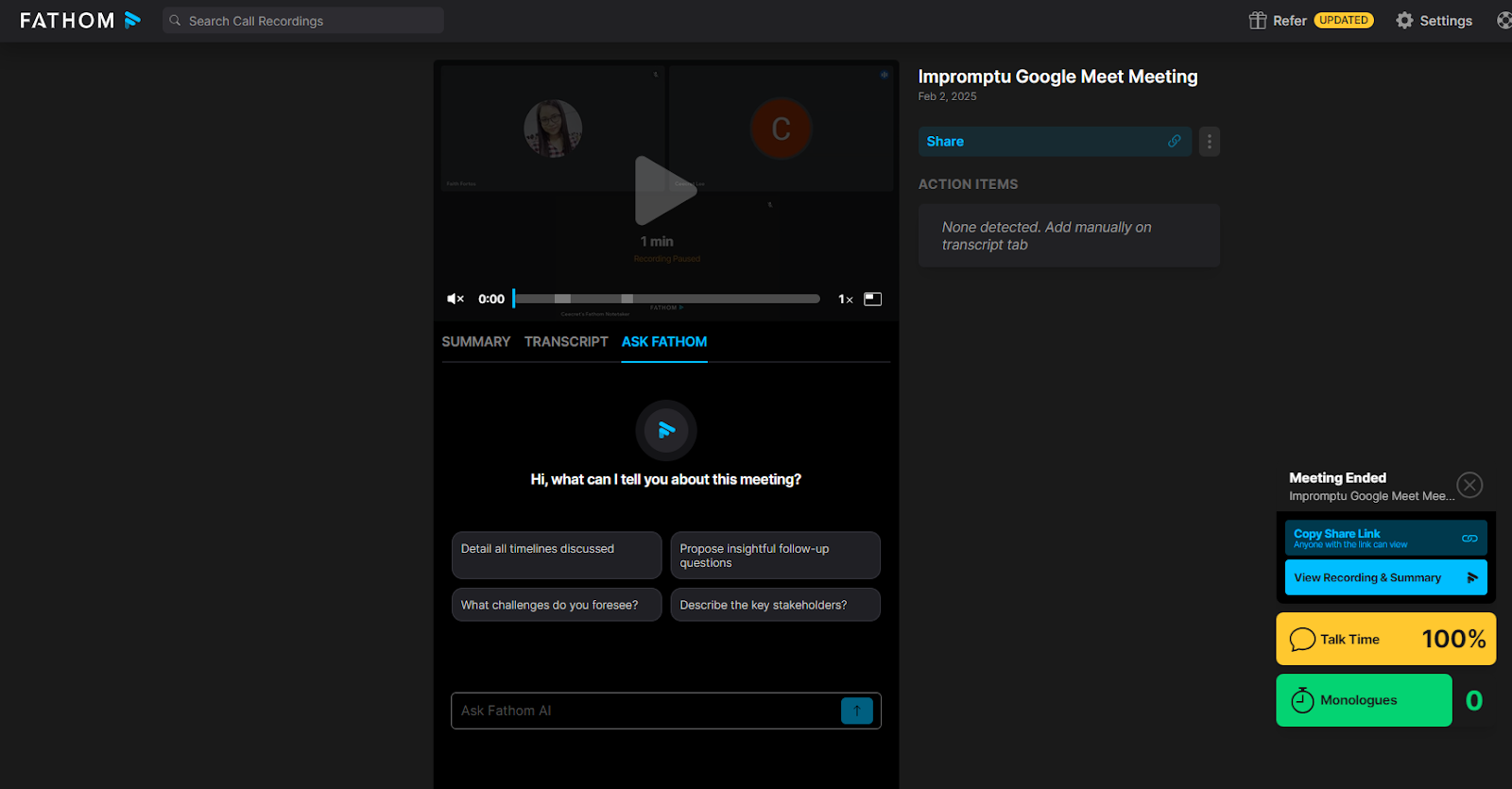
Task: Click the Fathom logo in header
Action: [x=80, y=20]
